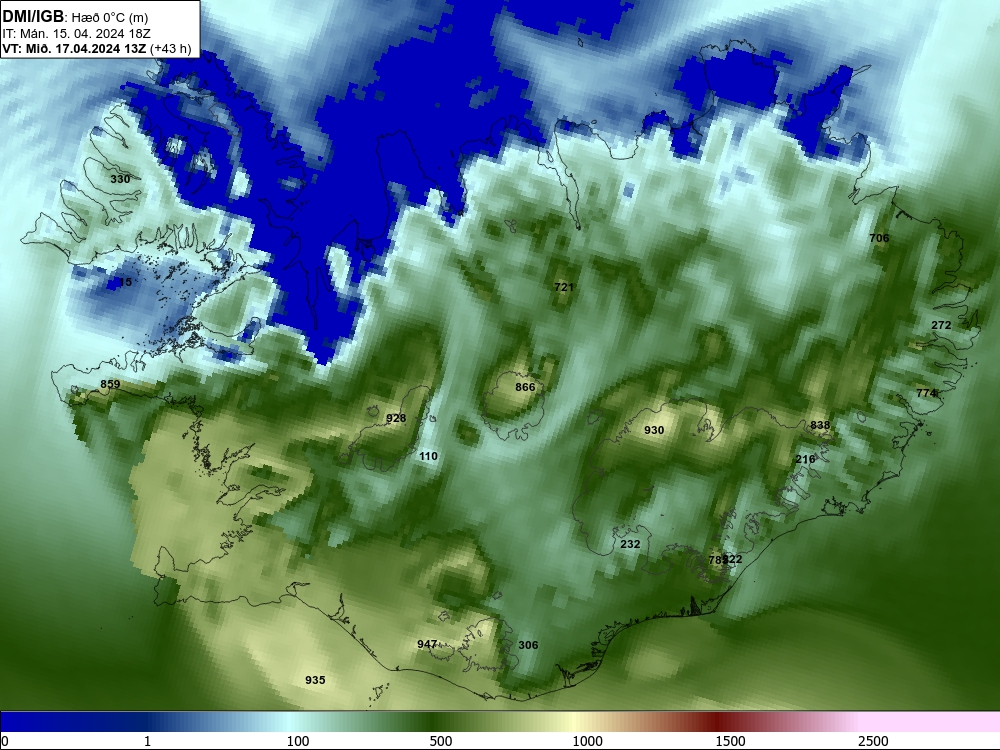Screen dimensions: 1000x750
Task: Click the color scale label 100
Action: [x=298, y=741]
